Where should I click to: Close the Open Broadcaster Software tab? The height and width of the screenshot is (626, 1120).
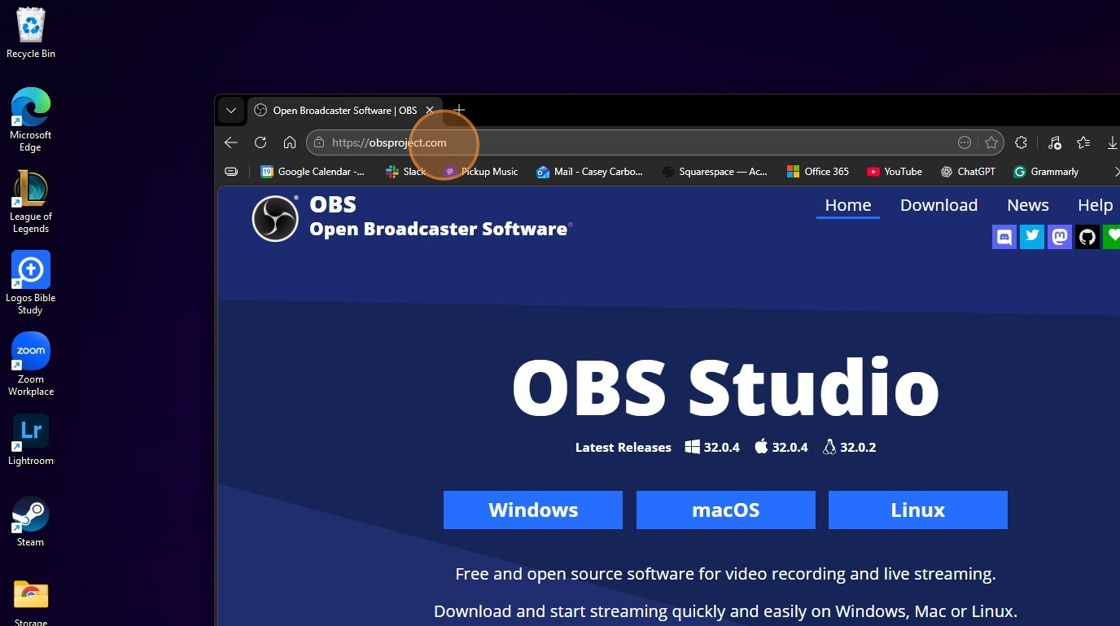(x=429, y=110)
